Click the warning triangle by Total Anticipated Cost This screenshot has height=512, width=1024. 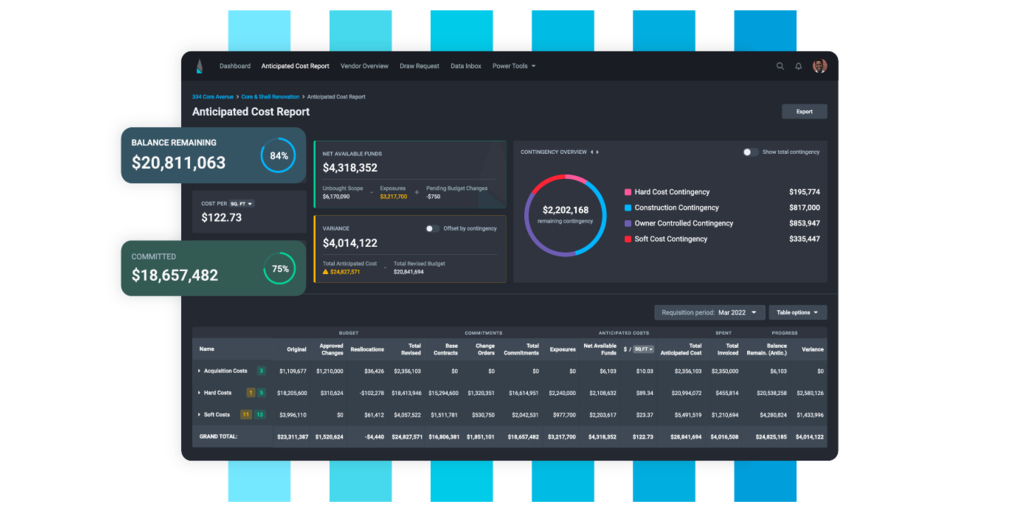click(x=326, y=271)
